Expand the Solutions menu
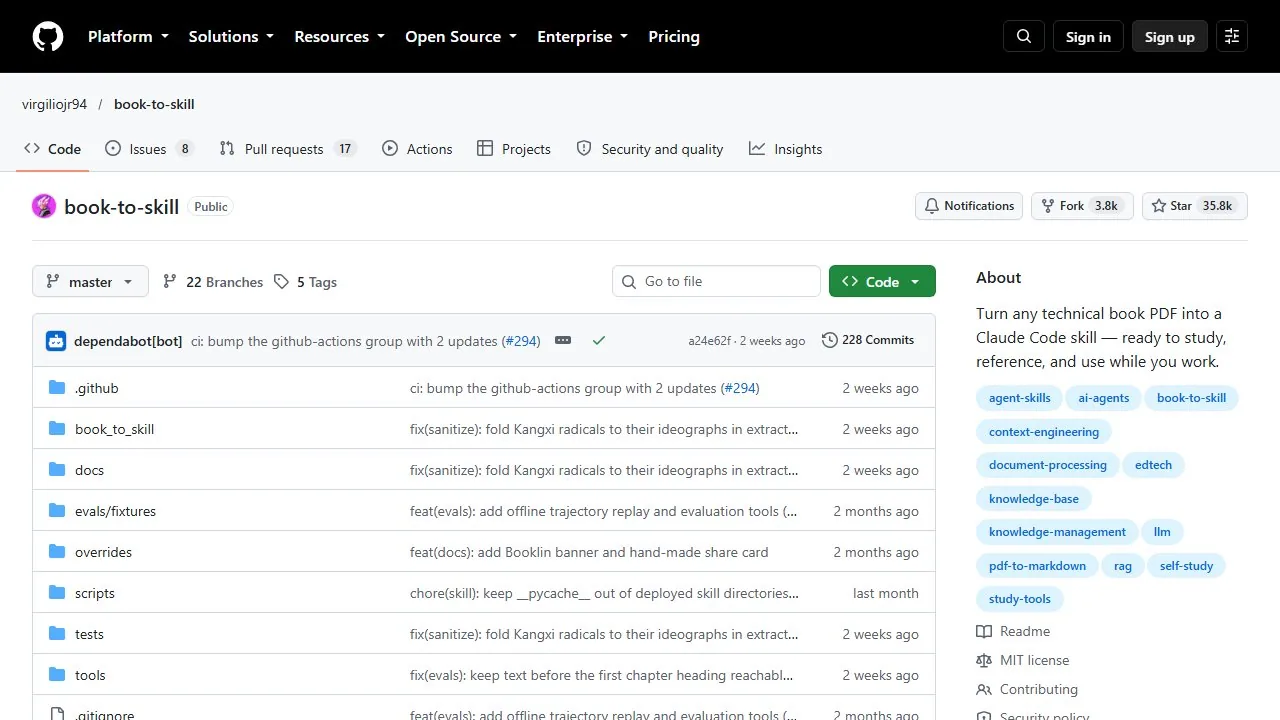The width and height of the screenshot is (1280, 720). pyautogui.click(x=231, y=36)
